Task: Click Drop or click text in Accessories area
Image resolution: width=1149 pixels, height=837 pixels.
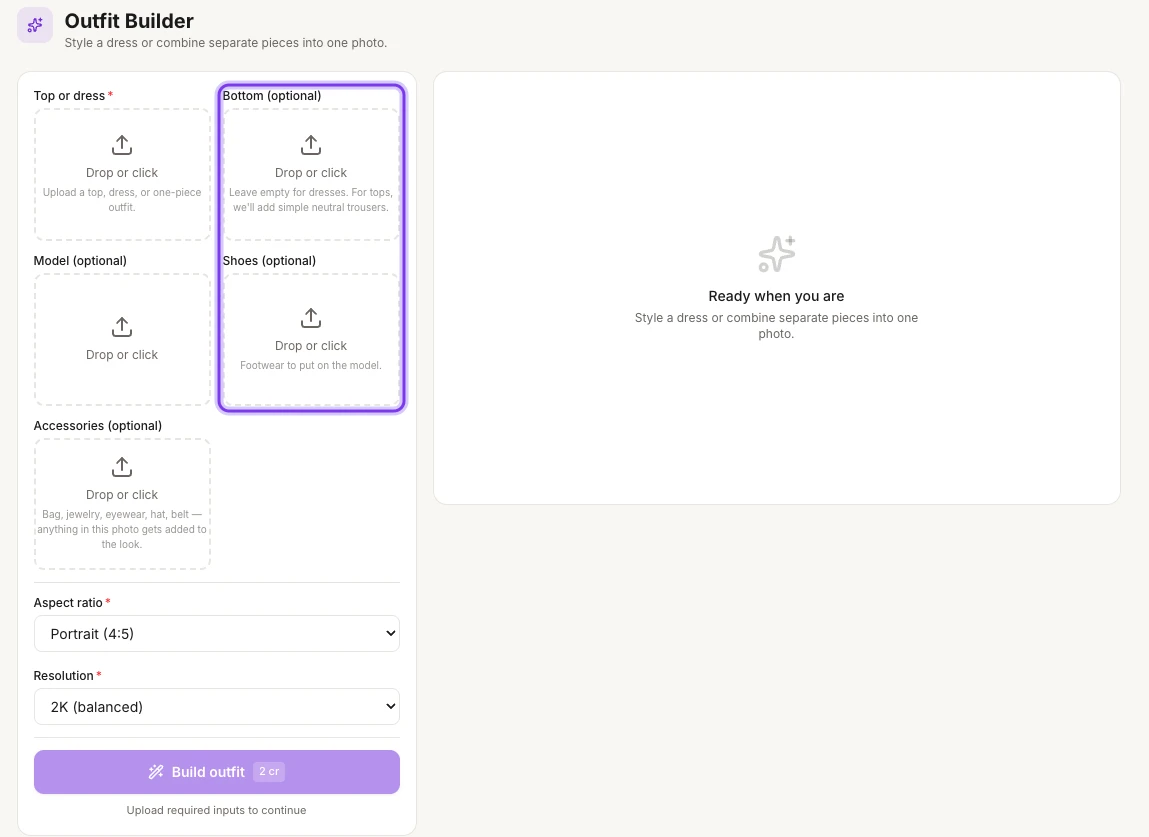Action: pyautogui.click(x=122, y=495)
